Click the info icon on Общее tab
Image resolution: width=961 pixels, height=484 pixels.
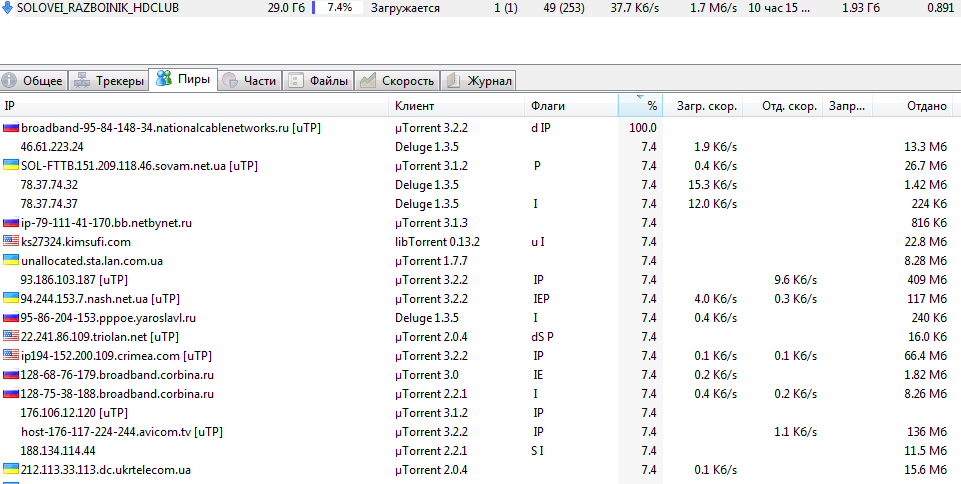click(9, 80)
